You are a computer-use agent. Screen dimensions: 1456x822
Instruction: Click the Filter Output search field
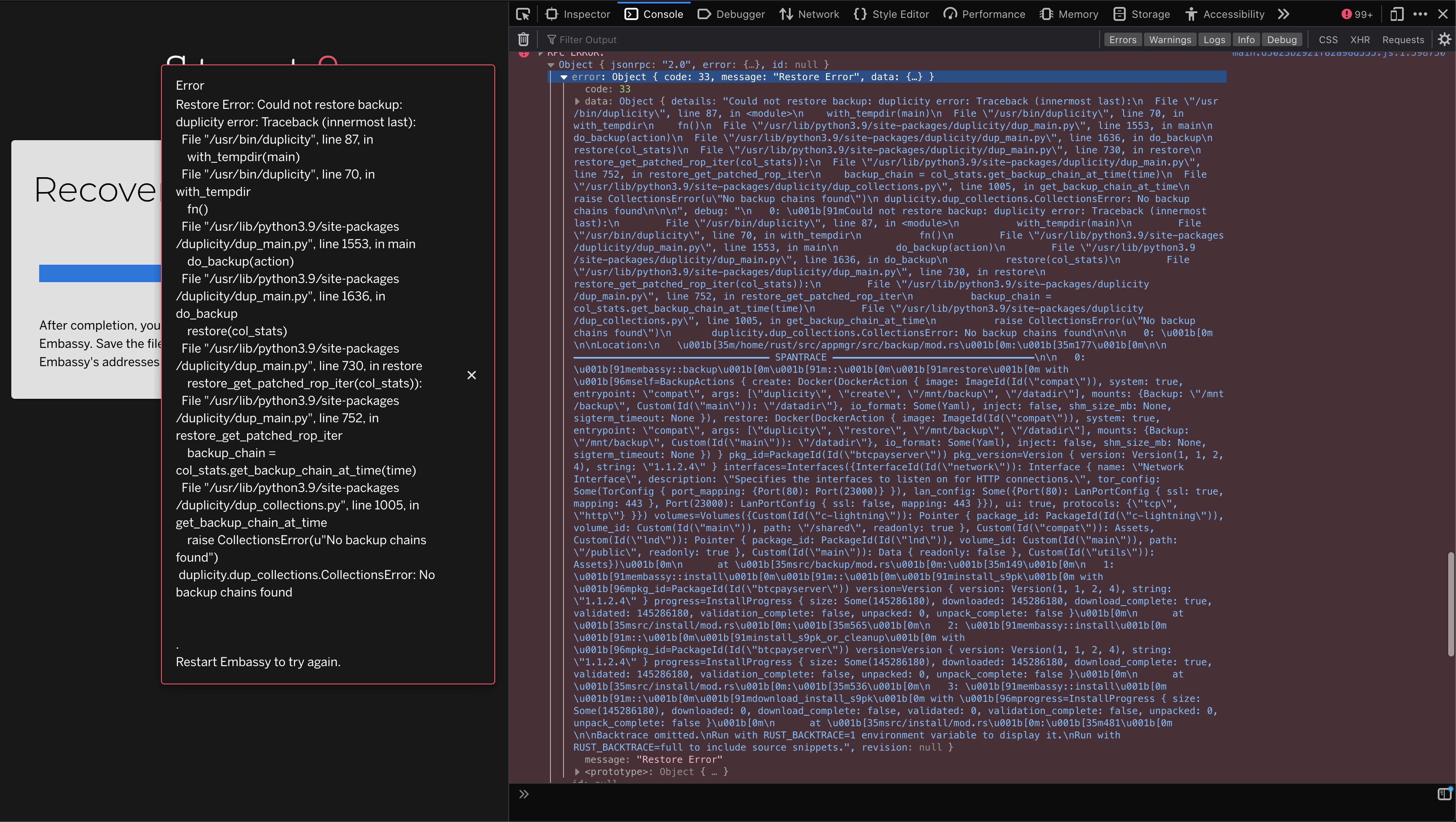pos(588,39)
